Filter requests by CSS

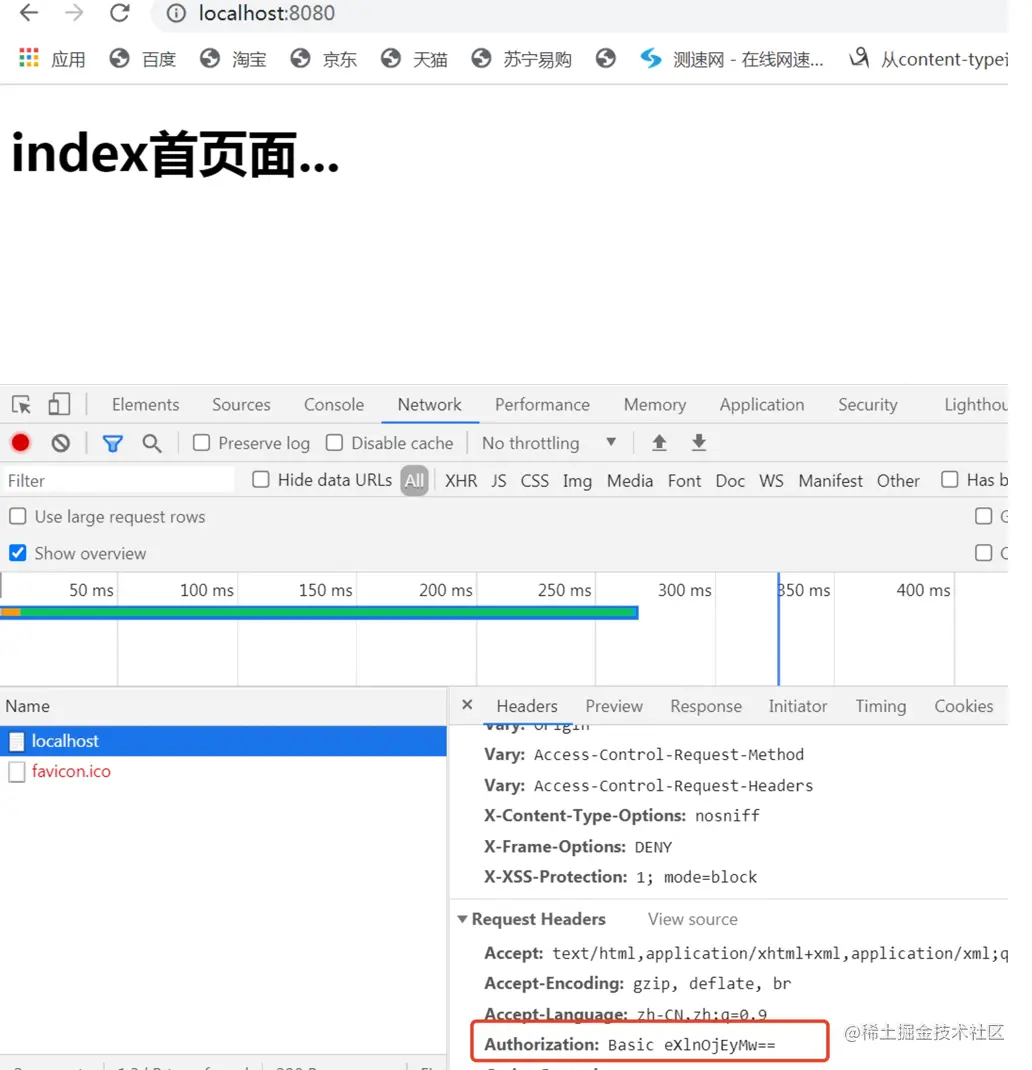pyautogui.click(x=534, y=480)
